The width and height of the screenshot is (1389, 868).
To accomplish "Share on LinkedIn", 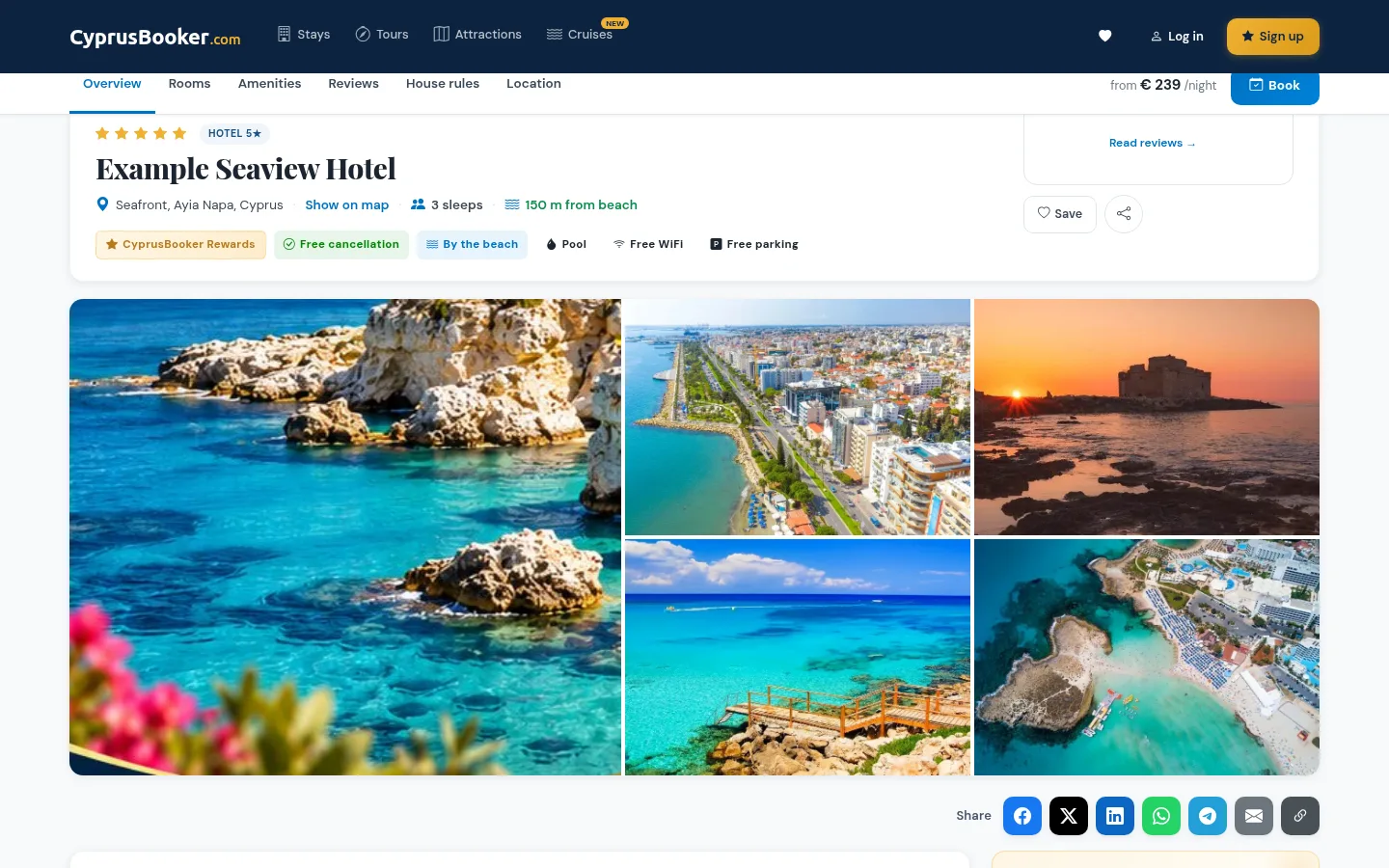I will coord(1115,816).
